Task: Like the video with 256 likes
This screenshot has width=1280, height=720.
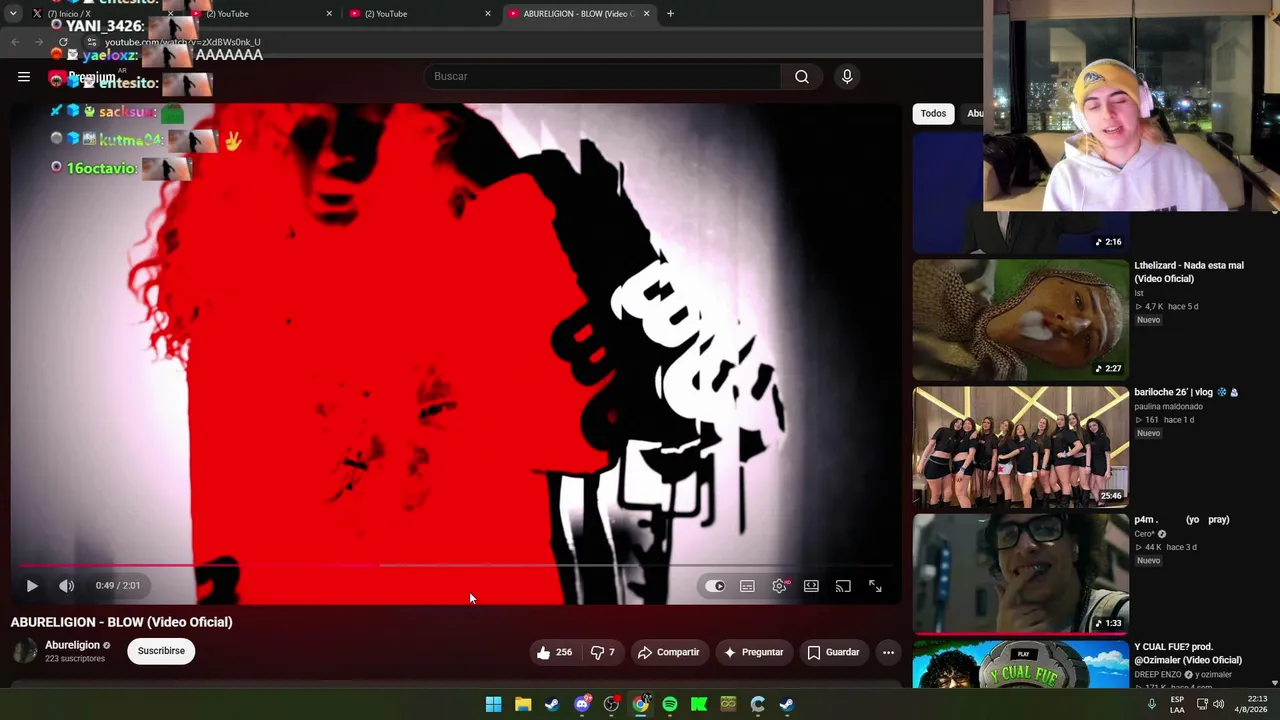Action: (x=554, y=652)
